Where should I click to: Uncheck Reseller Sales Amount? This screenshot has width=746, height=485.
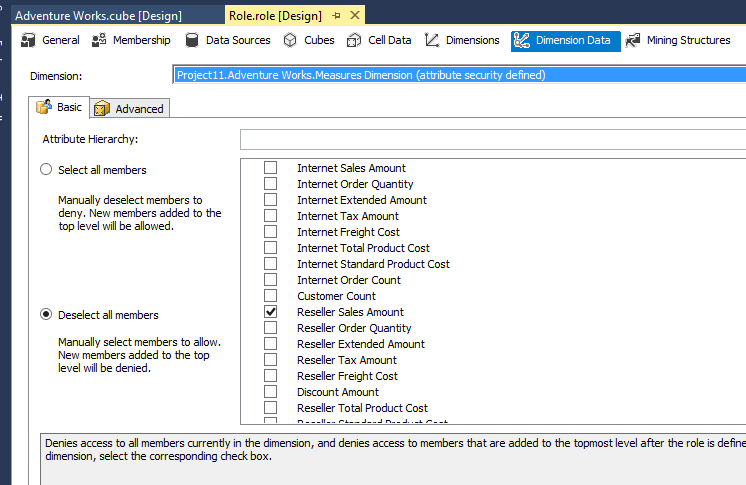point(270,312)
